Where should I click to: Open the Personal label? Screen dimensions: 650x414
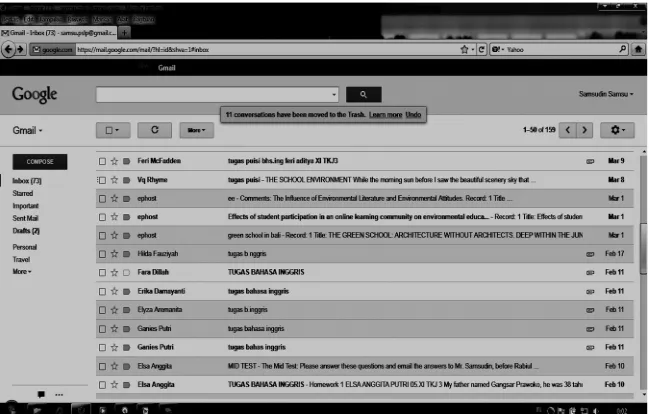tap(24, 247)
